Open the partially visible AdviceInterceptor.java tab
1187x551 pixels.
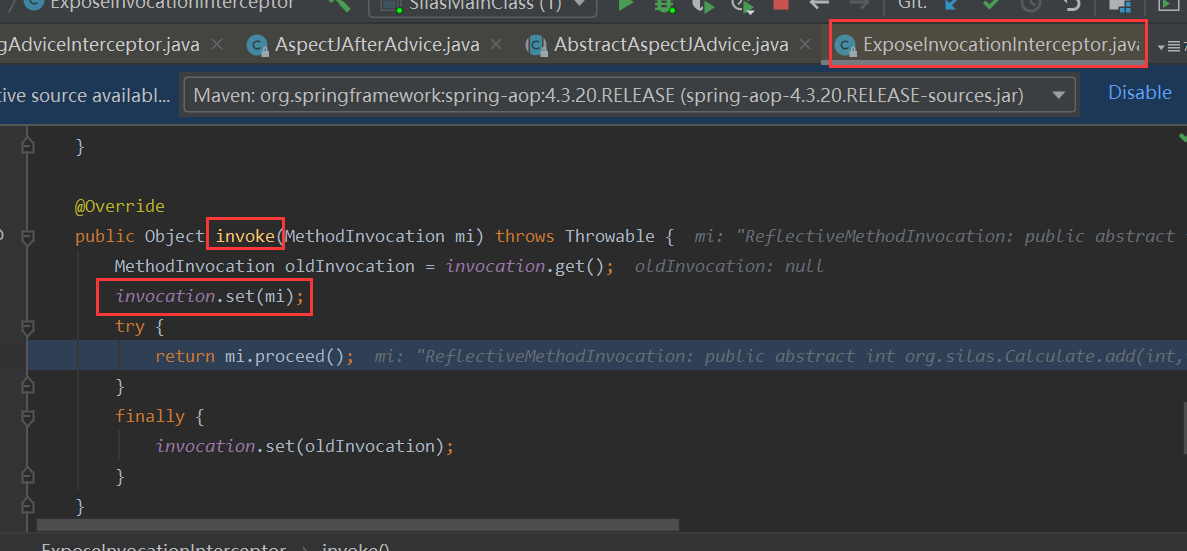coord(100,45)
